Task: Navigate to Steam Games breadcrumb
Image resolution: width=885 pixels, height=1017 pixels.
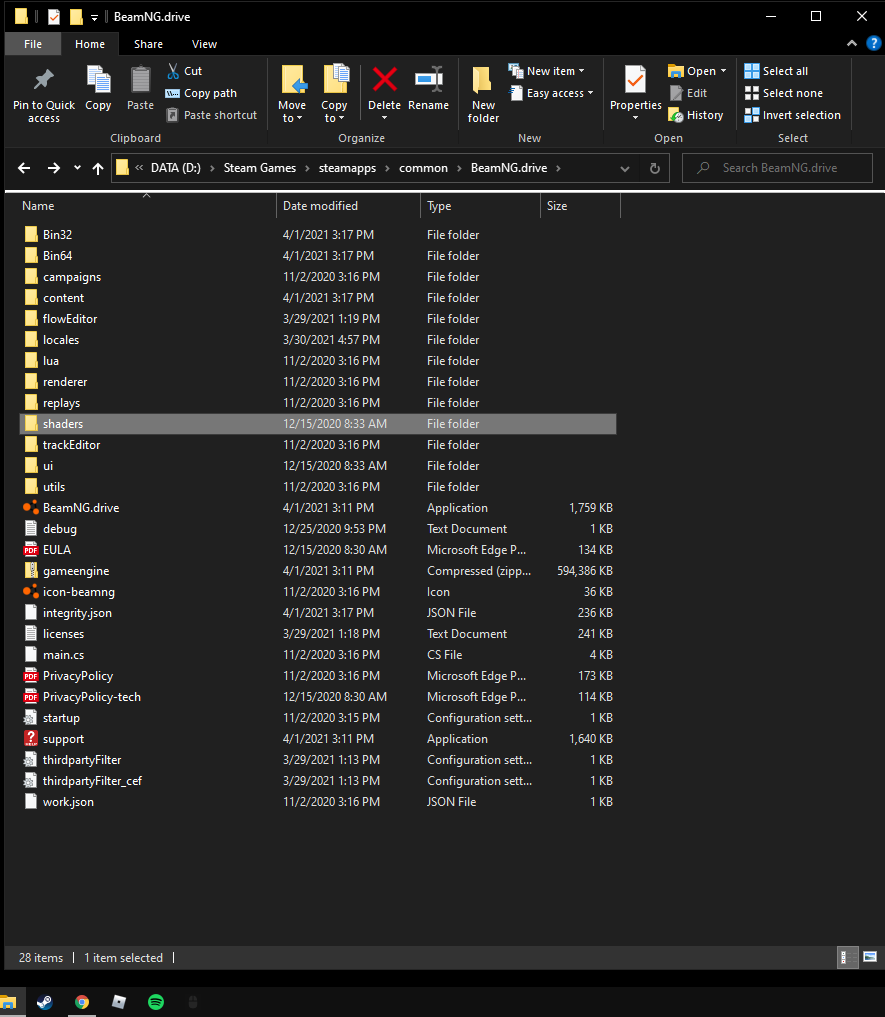Action: [260, 168]
